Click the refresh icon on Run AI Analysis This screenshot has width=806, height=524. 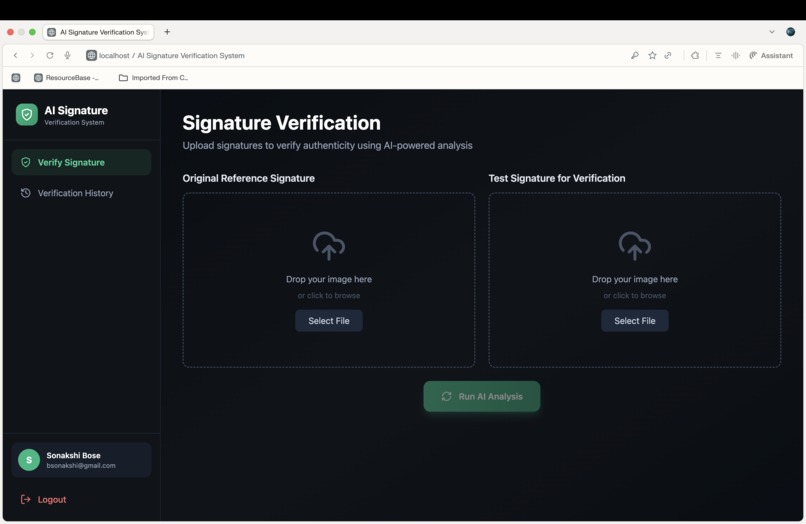[x=446, y=396]
